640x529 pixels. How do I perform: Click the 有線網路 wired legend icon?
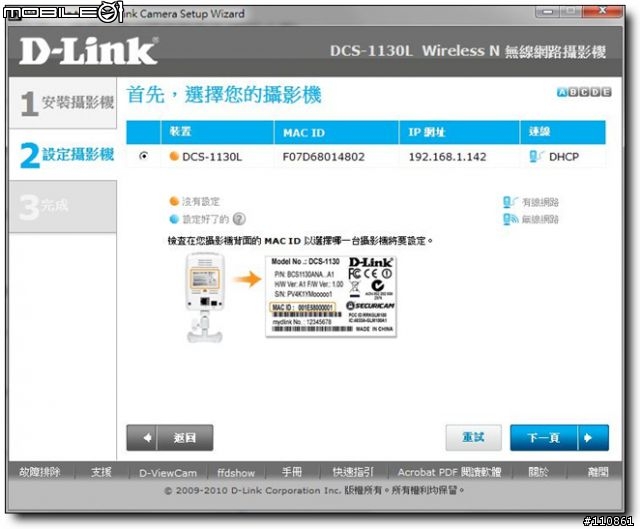point(511,202)
